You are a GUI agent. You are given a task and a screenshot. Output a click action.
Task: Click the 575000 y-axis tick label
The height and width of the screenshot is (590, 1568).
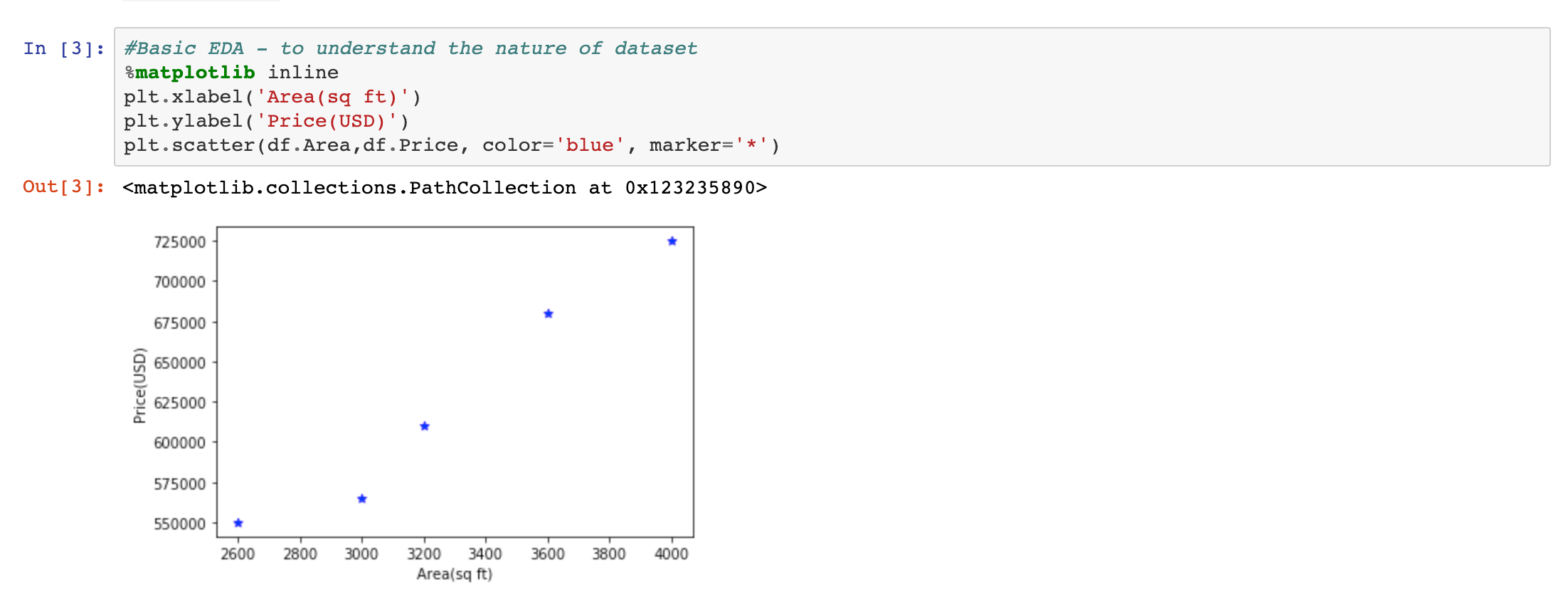pos(180,484)
